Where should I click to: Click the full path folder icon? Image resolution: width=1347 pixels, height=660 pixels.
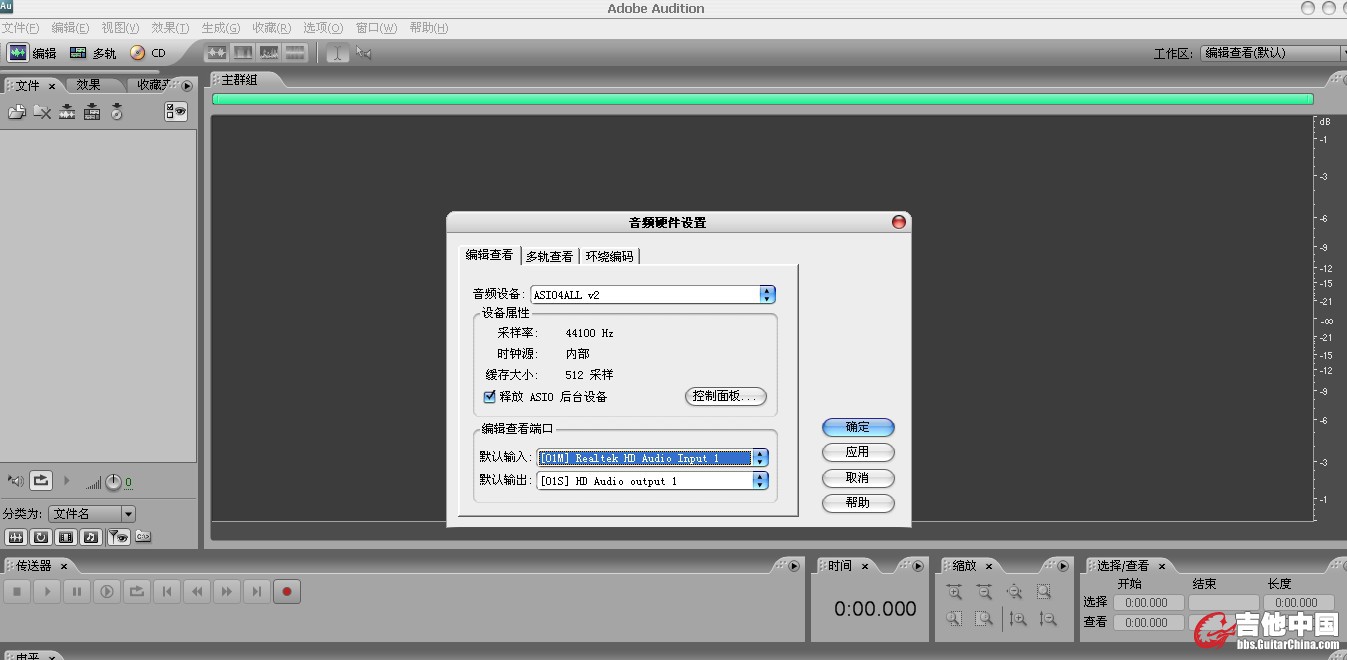[143, 537]
